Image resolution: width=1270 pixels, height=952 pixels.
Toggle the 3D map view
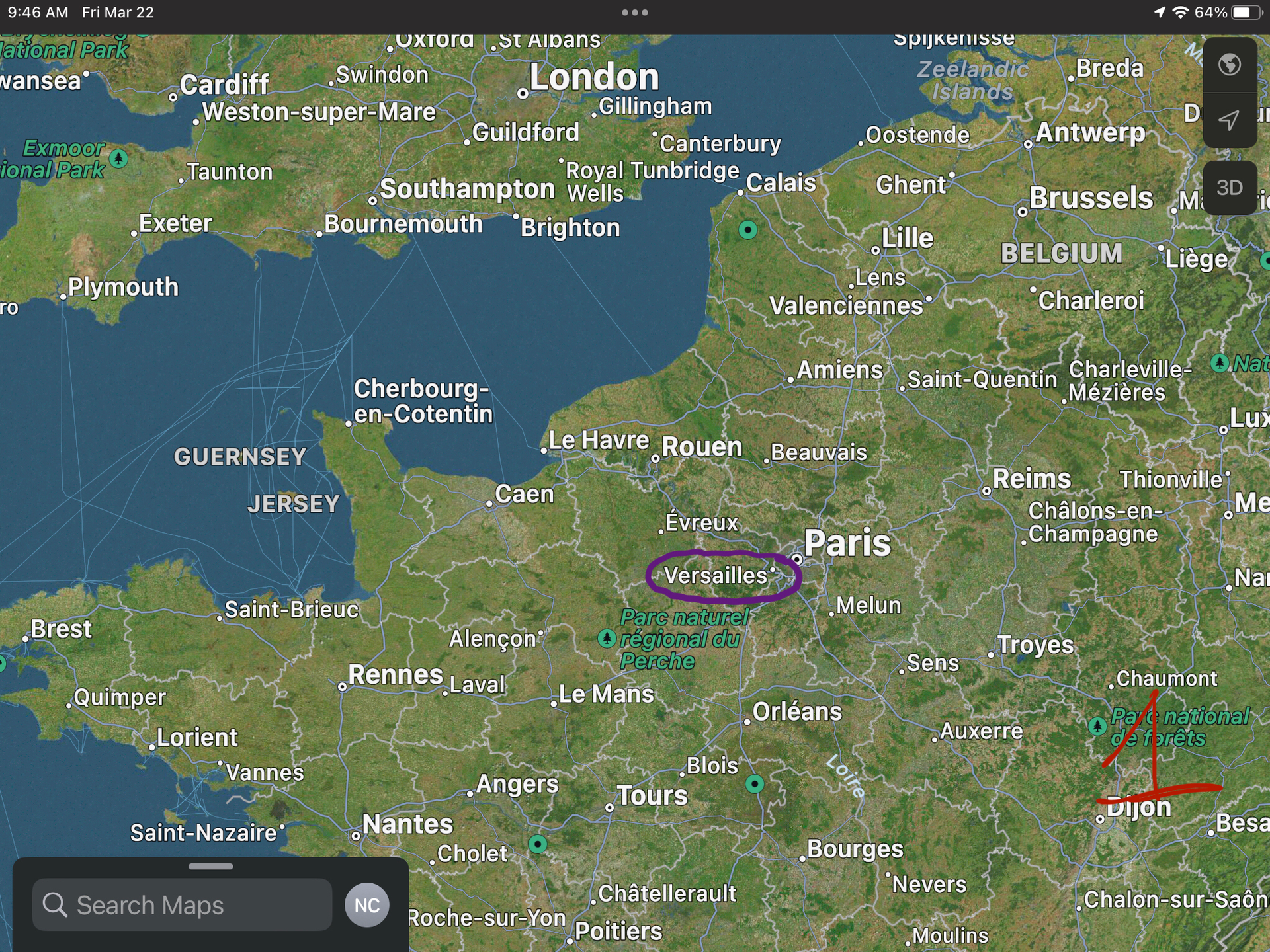[x=1230, y=188]
